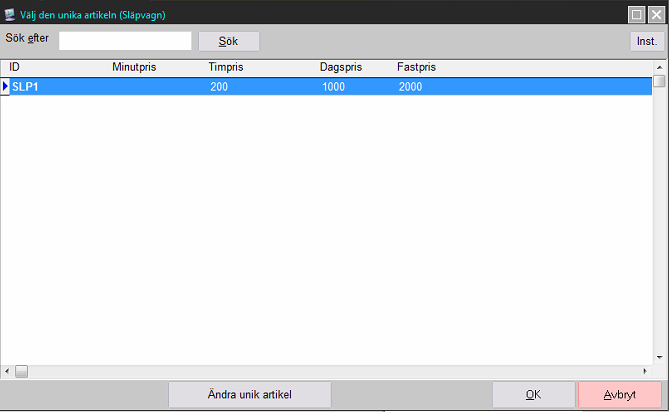Image resolution: width=669 pixels, height=412 pixels.
Task: Click the horizontal scrollbar left arrow
Action: (6, 371)
